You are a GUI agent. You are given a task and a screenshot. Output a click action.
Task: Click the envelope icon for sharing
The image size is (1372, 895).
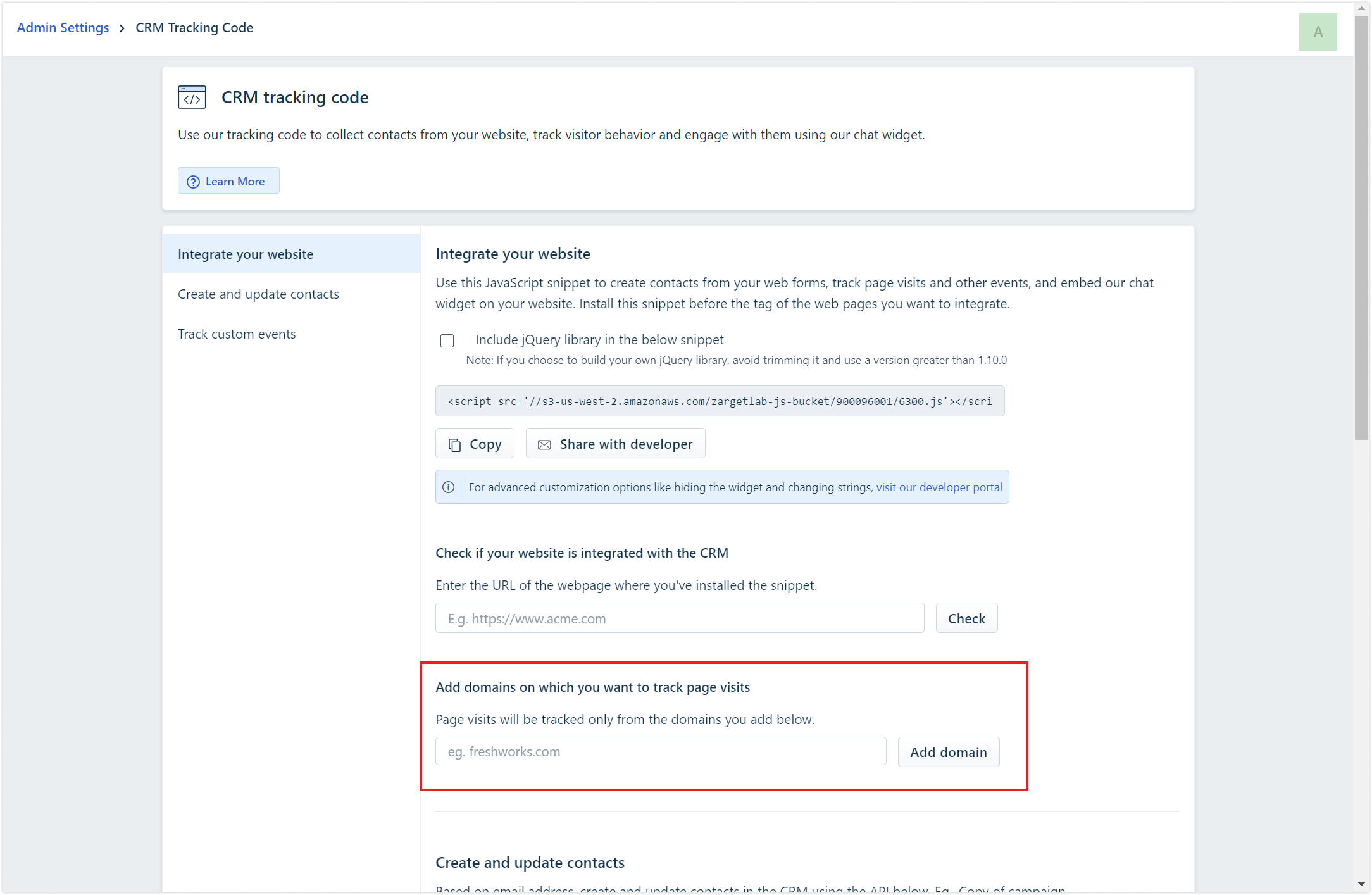click(544, 444)
